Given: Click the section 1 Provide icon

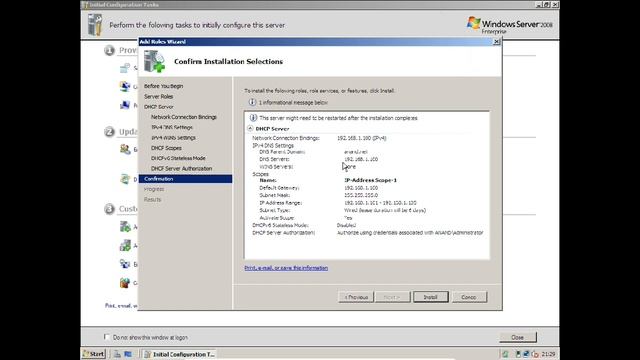Looking at the screenshot, I should click(x=109, y=51).
